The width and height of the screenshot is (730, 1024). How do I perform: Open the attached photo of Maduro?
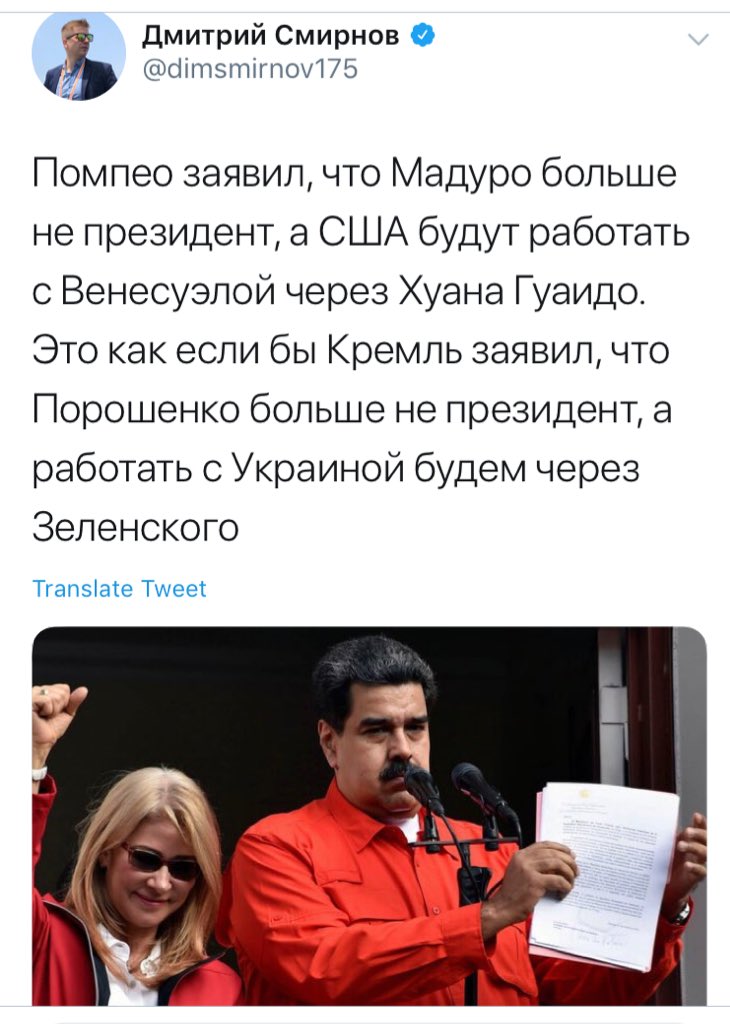pyautogui.click(x=369, y=816)
